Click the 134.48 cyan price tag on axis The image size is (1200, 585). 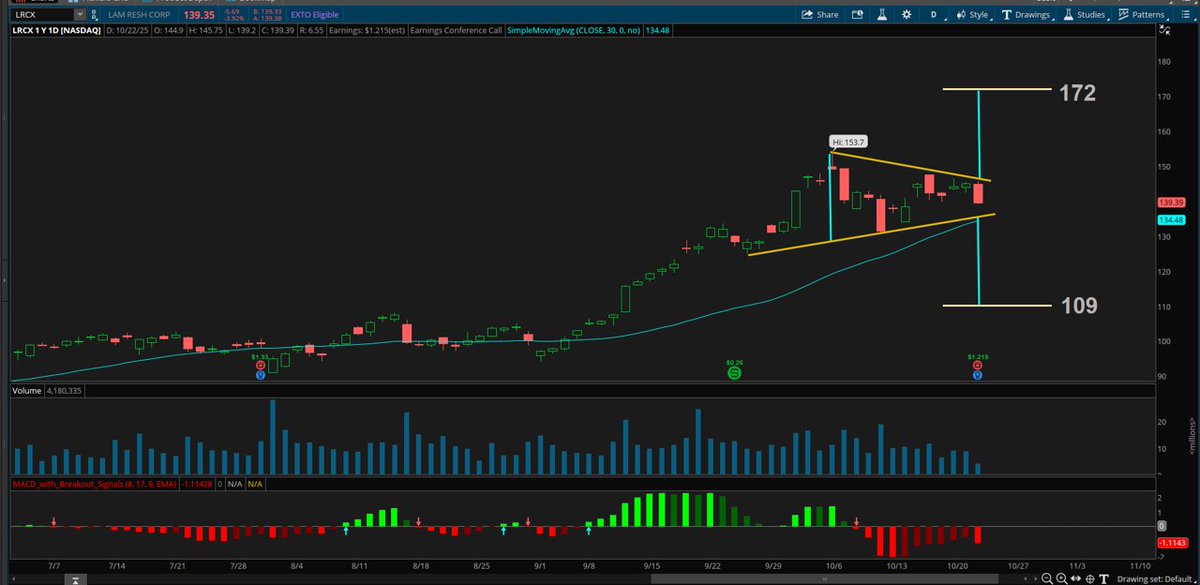[x=1170, y=220]
